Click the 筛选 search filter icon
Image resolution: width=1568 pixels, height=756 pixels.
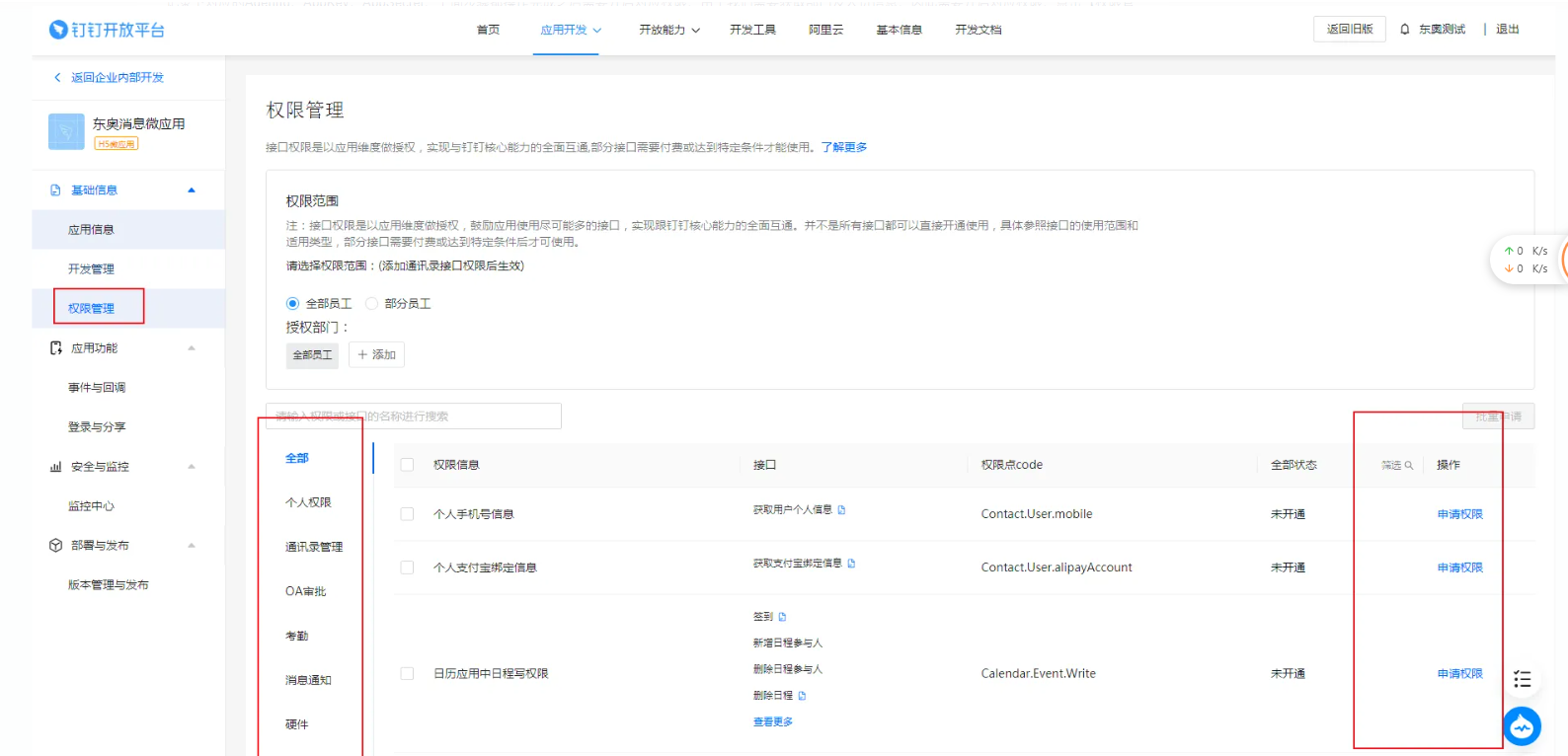click(x=1409, y=465)
